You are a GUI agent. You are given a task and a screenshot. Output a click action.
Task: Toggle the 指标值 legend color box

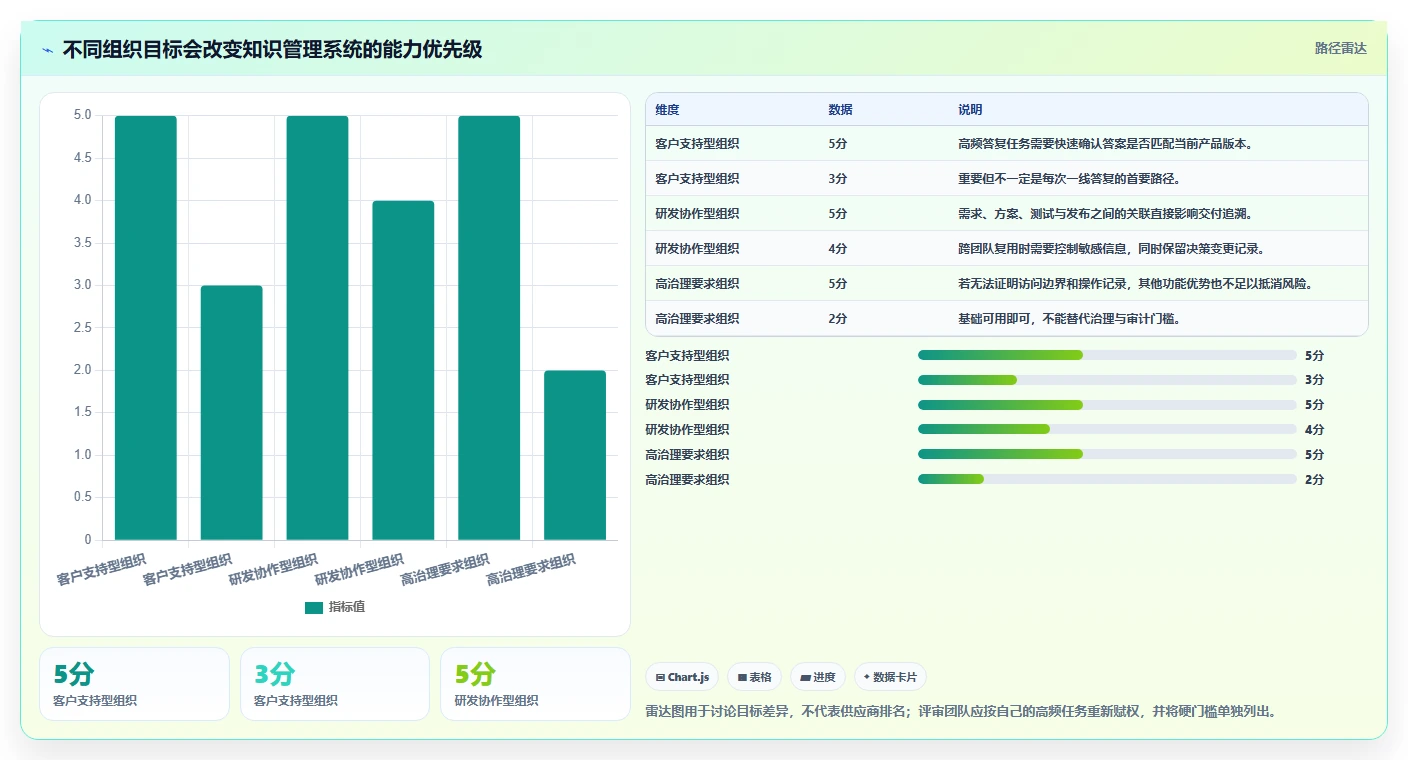click(x=314, y=607)
